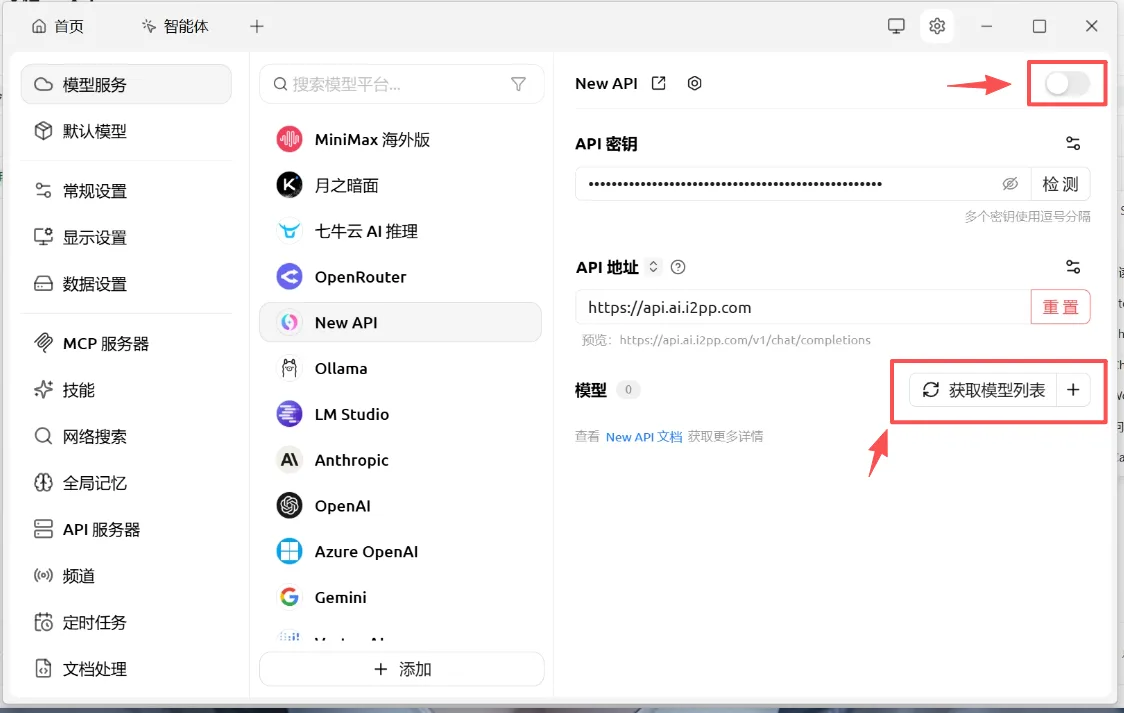
Task: Select Azure OpenAI provider
Action: (400, 552)
